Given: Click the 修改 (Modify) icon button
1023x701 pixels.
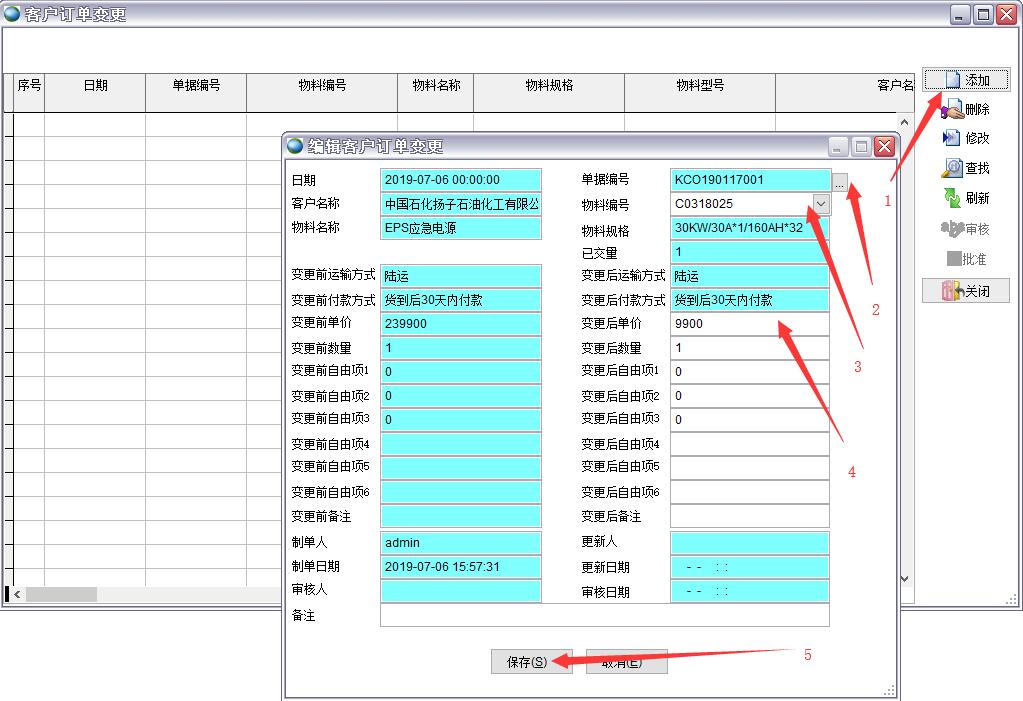Looking at the screenshot, I should [x=966, y=139].
